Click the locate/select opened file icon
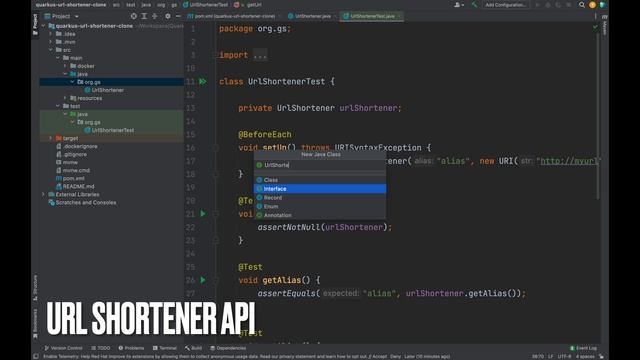Viewport: 640px width, 360px height. [x=133, y=16]
